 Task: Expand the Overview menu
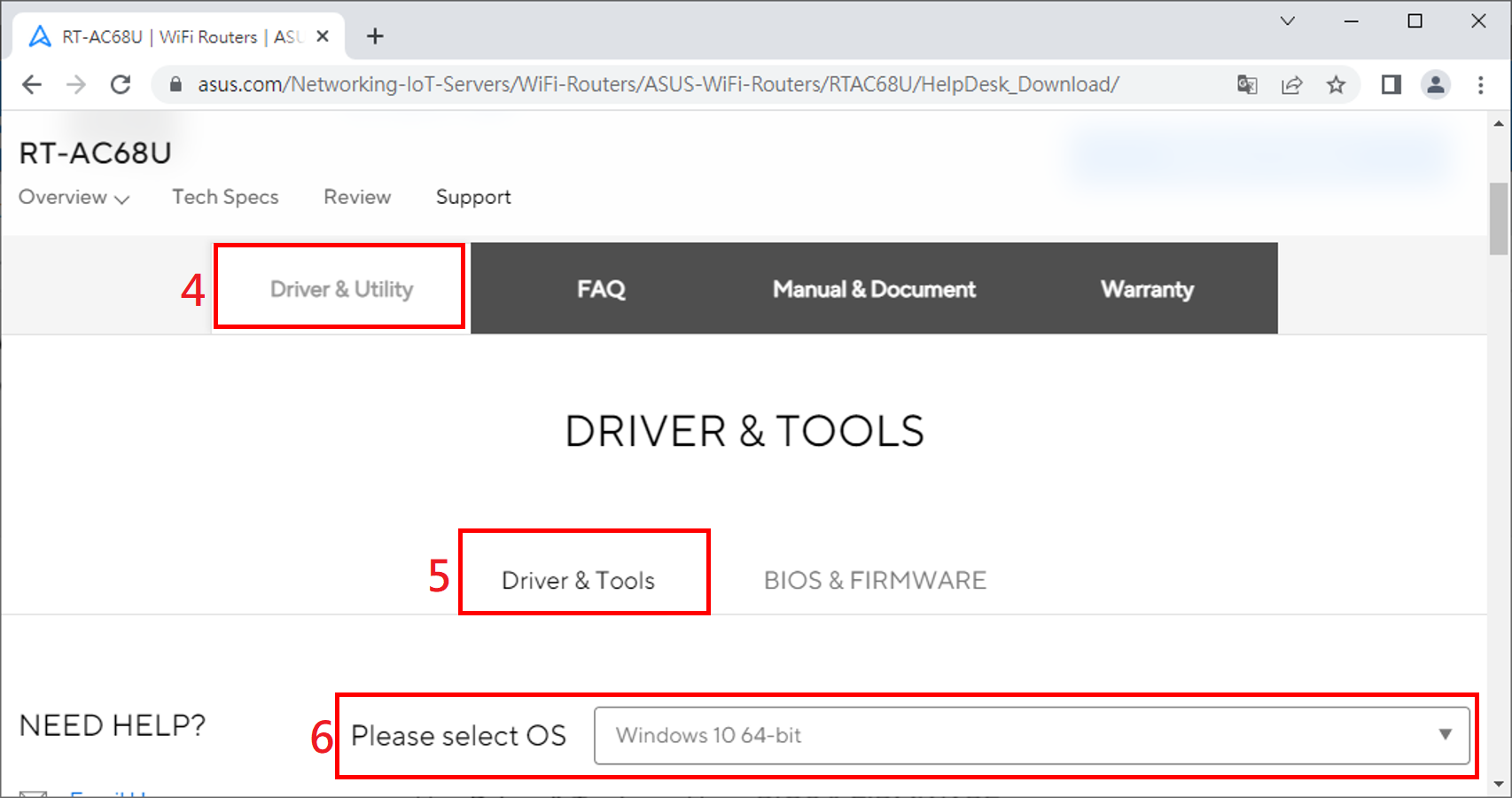pyautogui.click(x=74, y=197)
